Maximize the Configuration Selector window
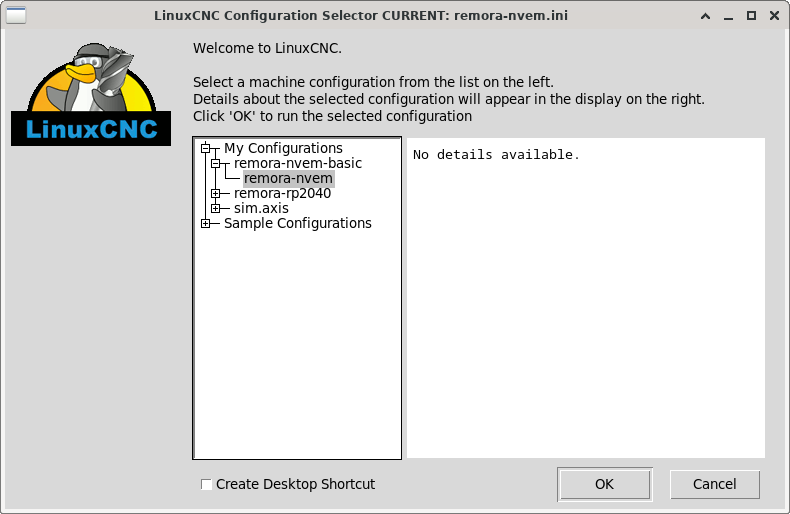The height and width of the screenshot is (514, 790). 751,16
